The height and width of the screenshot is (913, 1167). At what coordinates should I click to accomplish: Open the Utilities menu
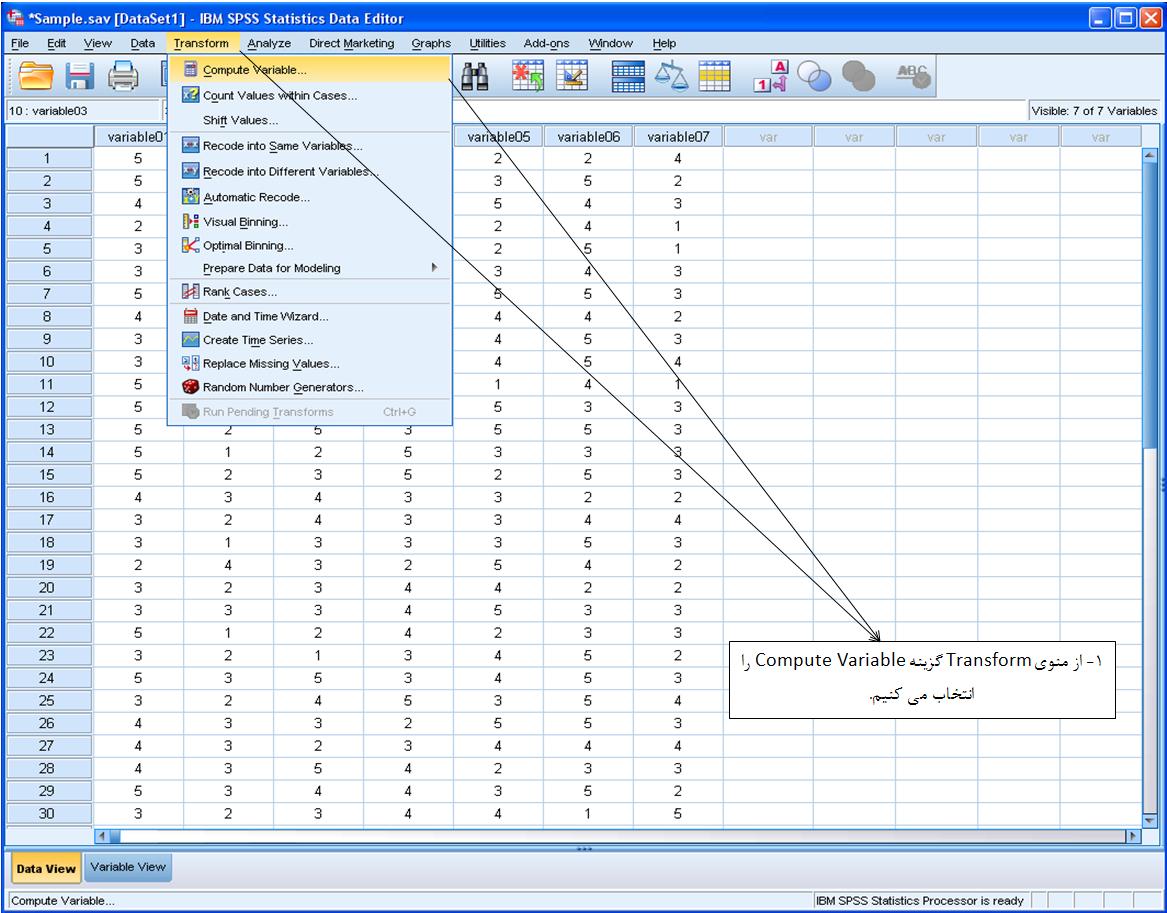pyautogui.click(x=487, y=43)
